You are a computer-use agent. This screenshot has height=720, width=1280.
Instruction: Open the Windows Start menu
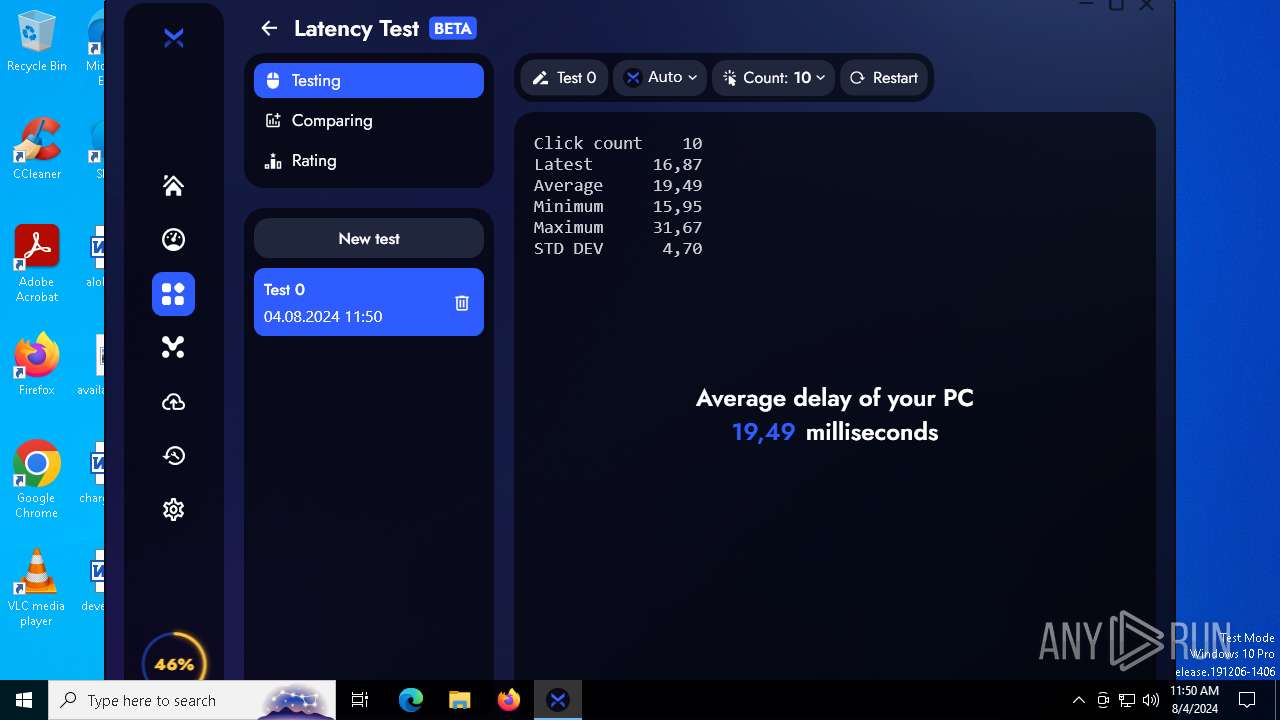click(24, 700)
